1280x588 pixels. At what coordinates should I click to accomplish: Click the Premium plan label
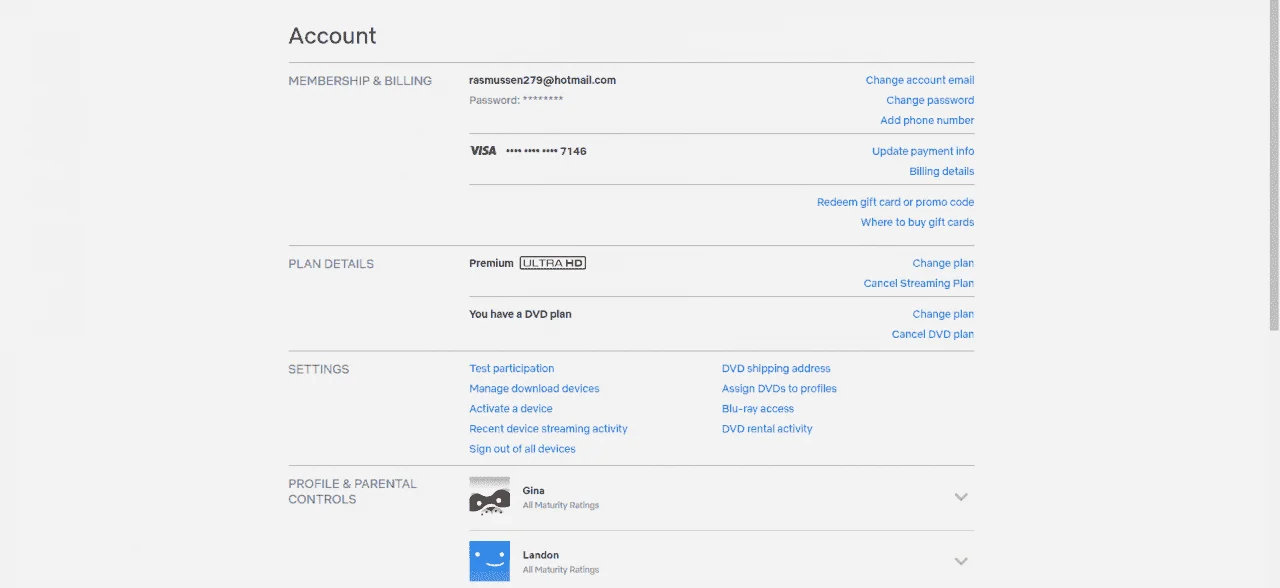point(491,263)
